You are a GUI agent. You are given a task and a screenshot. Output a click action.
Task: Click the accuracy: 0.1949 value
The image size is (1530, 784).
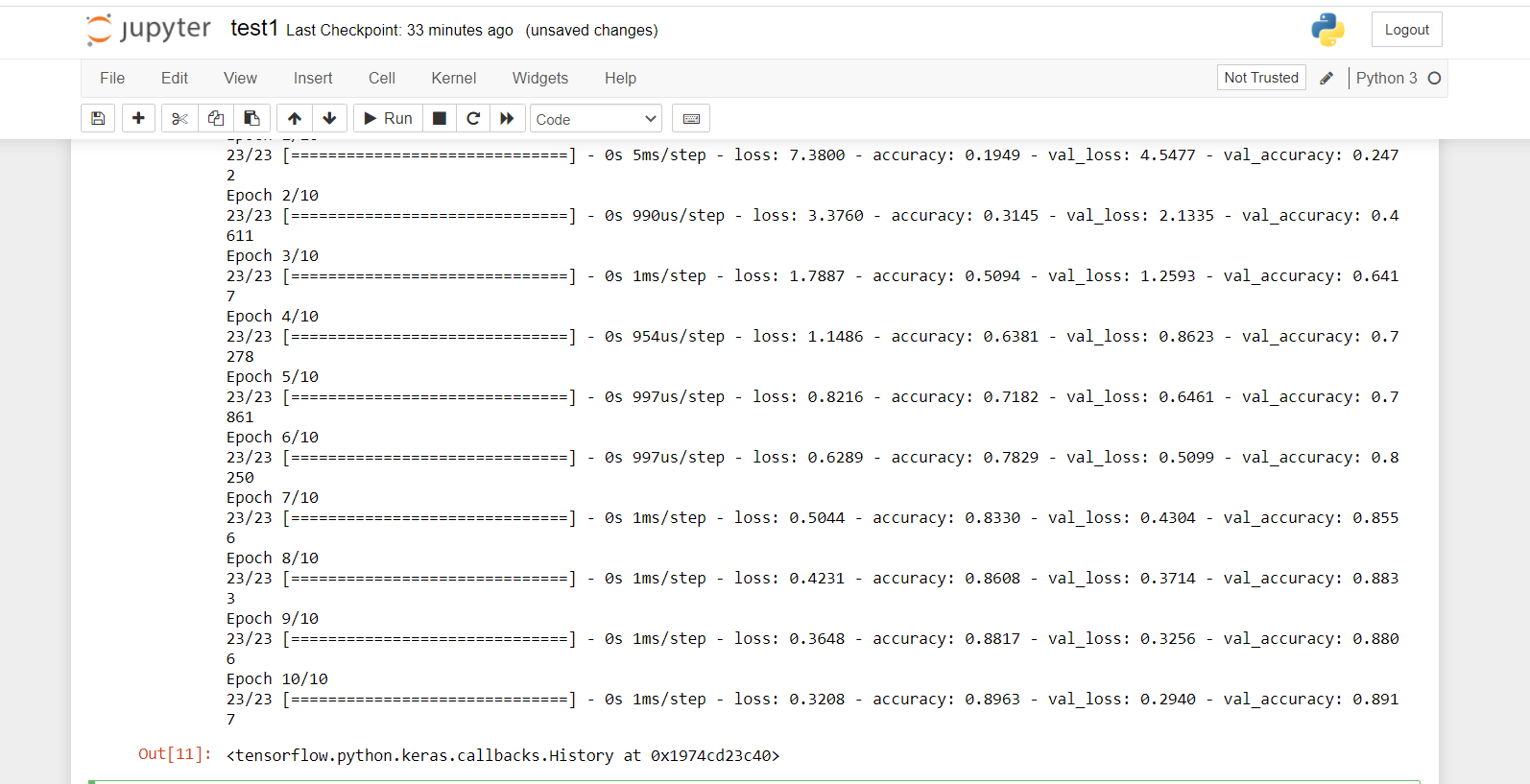pyautogui.click(x=946, y=155)
